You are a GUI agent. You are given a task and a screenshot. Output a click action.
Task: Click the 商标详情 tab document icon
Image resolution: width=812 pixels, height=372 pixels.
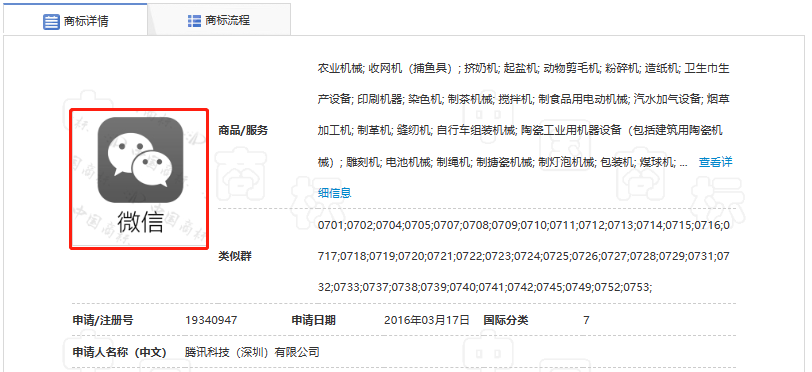click(x=51, y=21)
